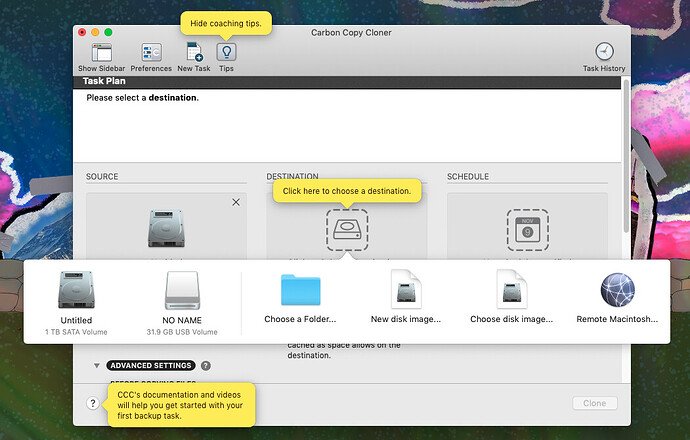The image size is (690, 440).
Task: Click the SCHEDULE section heading
Action: click(x=468, y=176)
